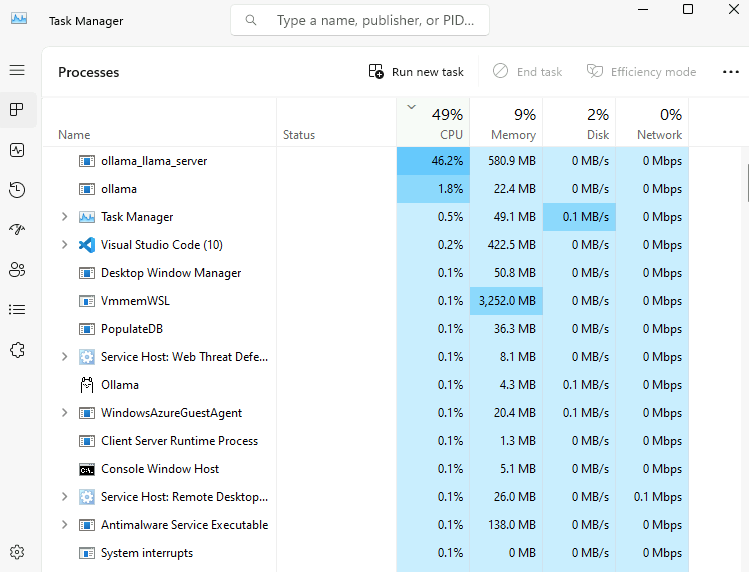Viewport: 749px width, 572px height.
Task: Click the 1.8% CPU cell
Action: [x=433, y=189]
